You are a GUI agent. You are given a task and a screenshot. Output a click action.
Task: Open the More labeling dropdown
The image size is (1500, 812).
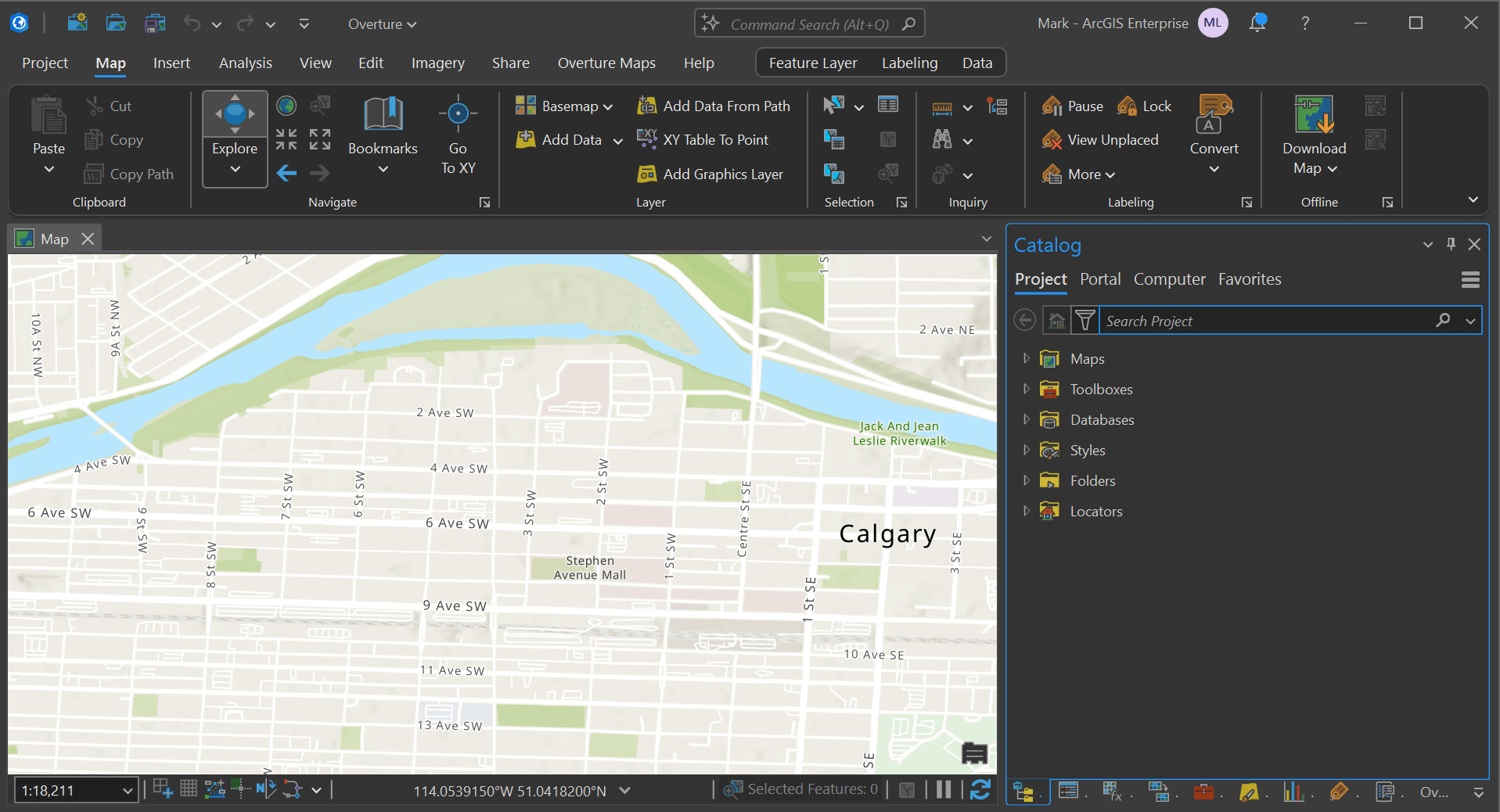click(x=1078, y=174)
